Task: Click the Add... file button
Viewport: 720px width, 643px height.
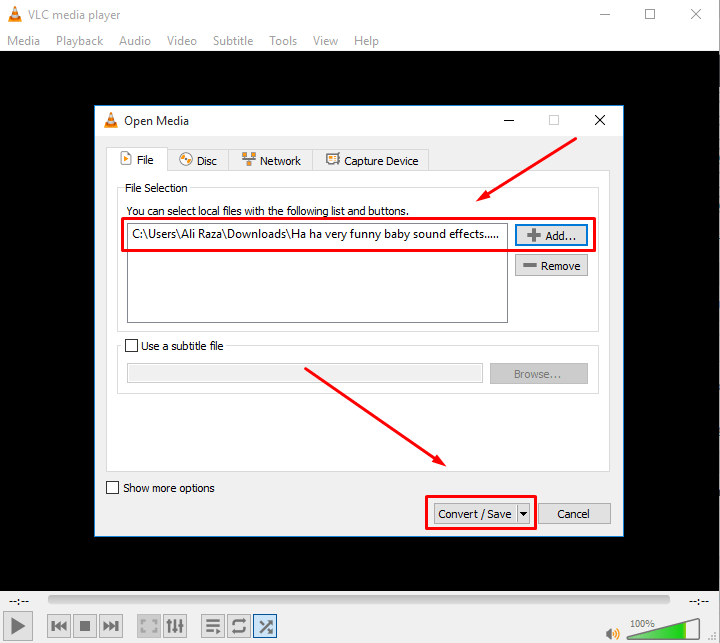Action: [x=551, y=235]
